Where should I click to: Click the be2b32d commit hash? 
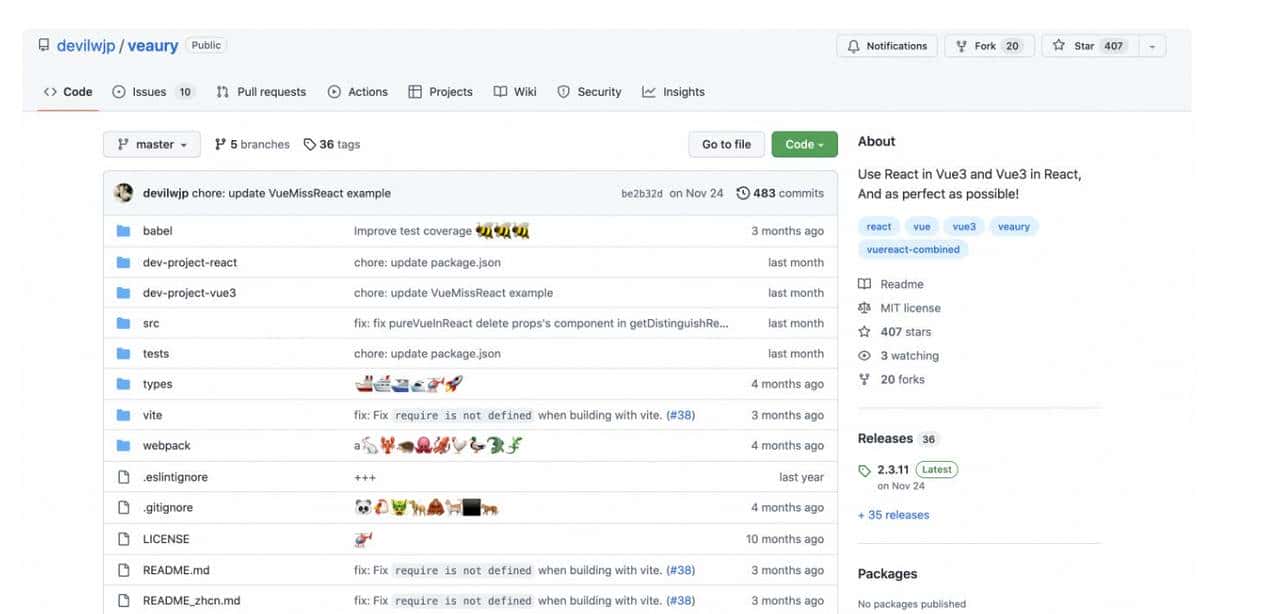coord(641,193)
